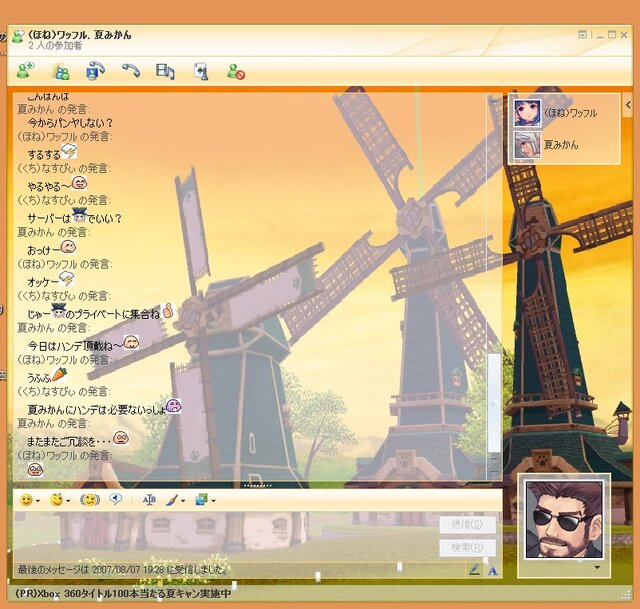Send a nudge

click(x=89, y=500)
